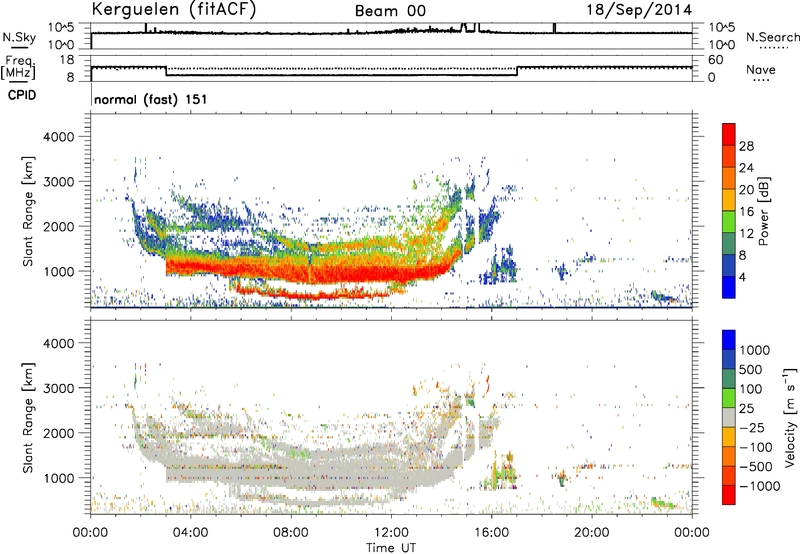The height and width of the screenshot is (554, 800).
Task: Click the '16:00' time axis label
Action: click(x=491, y=533)
